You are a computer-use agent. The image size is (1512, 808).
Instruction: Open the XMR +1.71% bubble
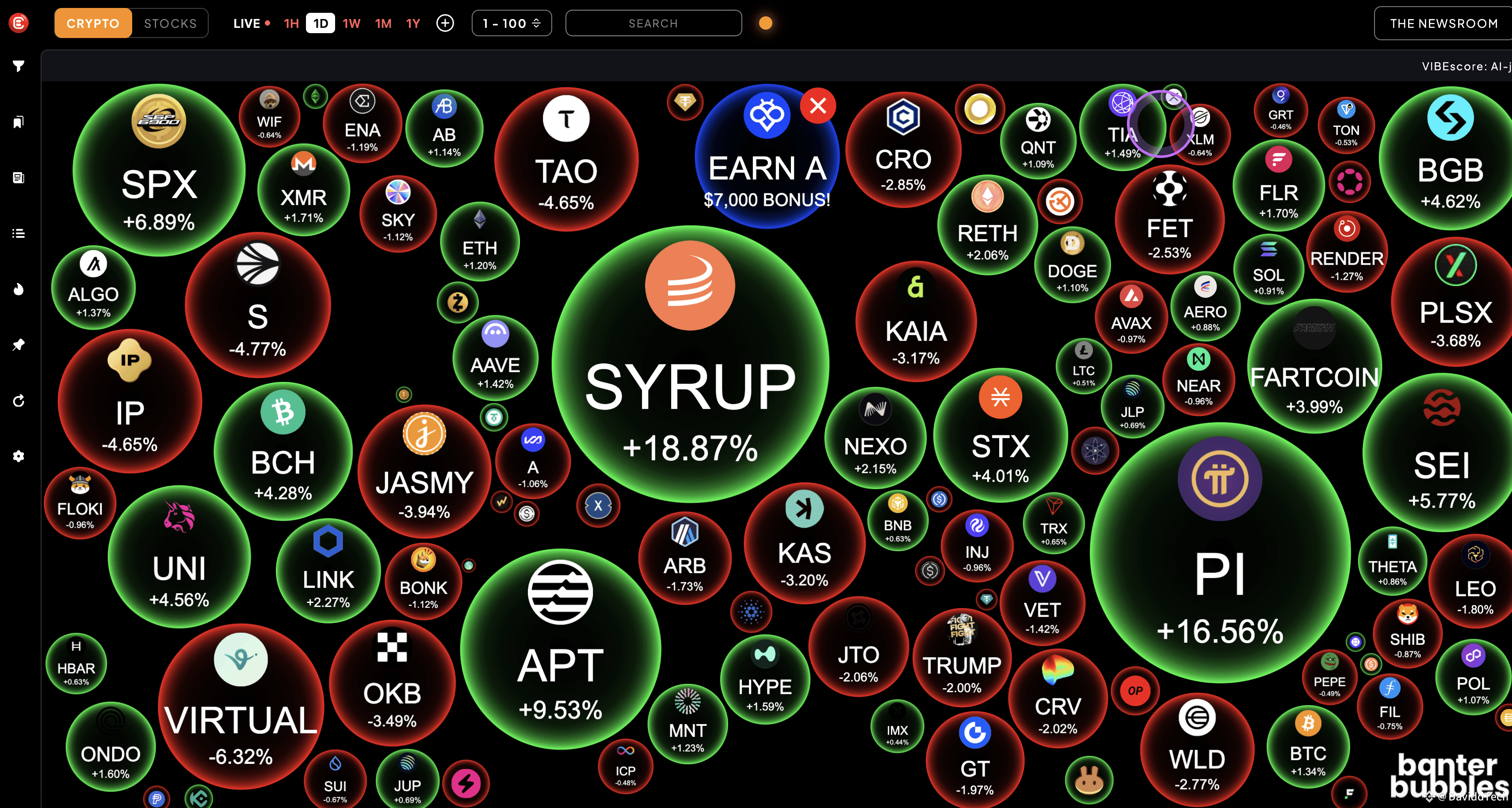[x=303, y=190]
